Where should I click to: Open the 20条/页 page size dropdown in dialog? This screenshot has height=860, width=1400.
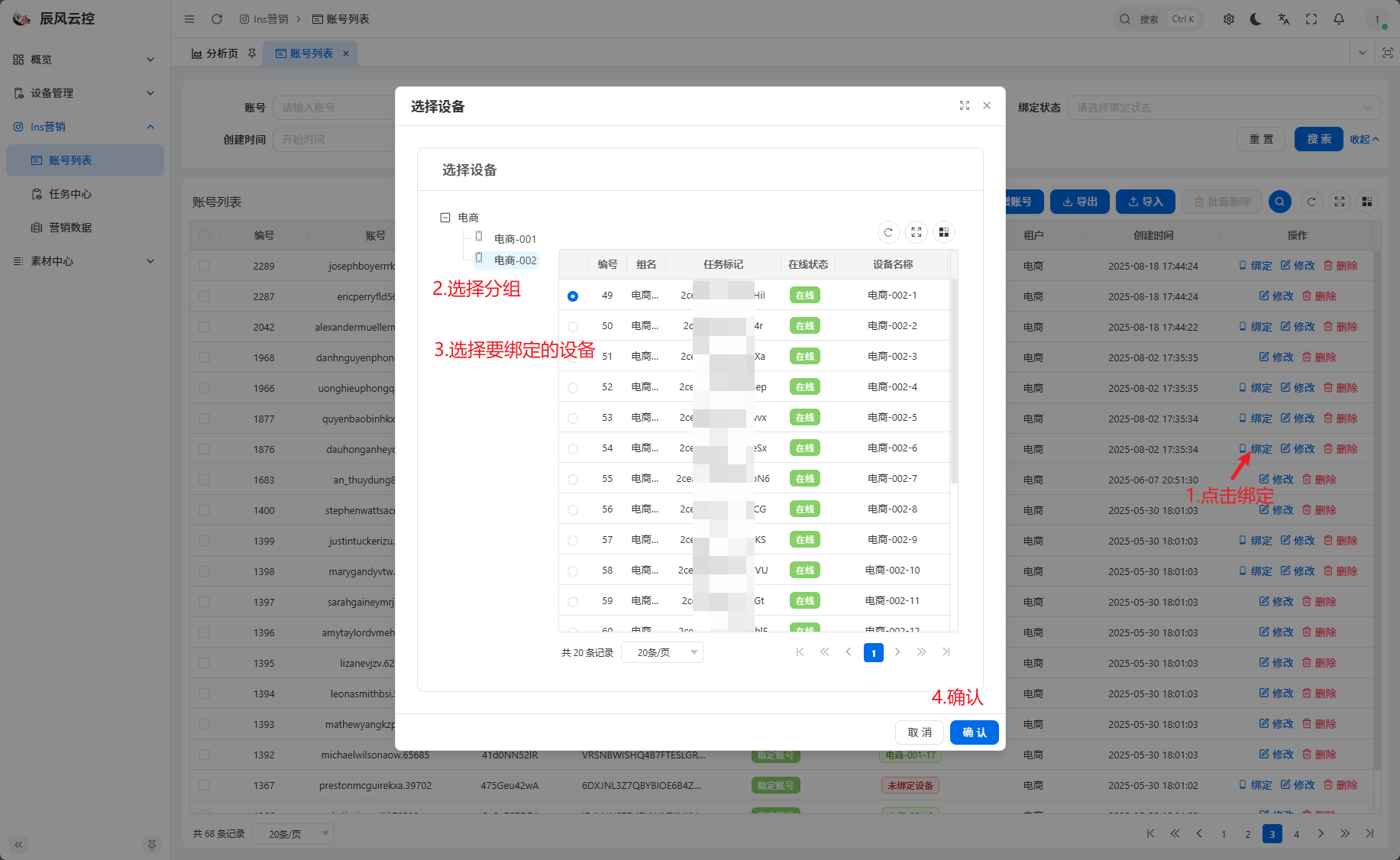pos(661,652)
